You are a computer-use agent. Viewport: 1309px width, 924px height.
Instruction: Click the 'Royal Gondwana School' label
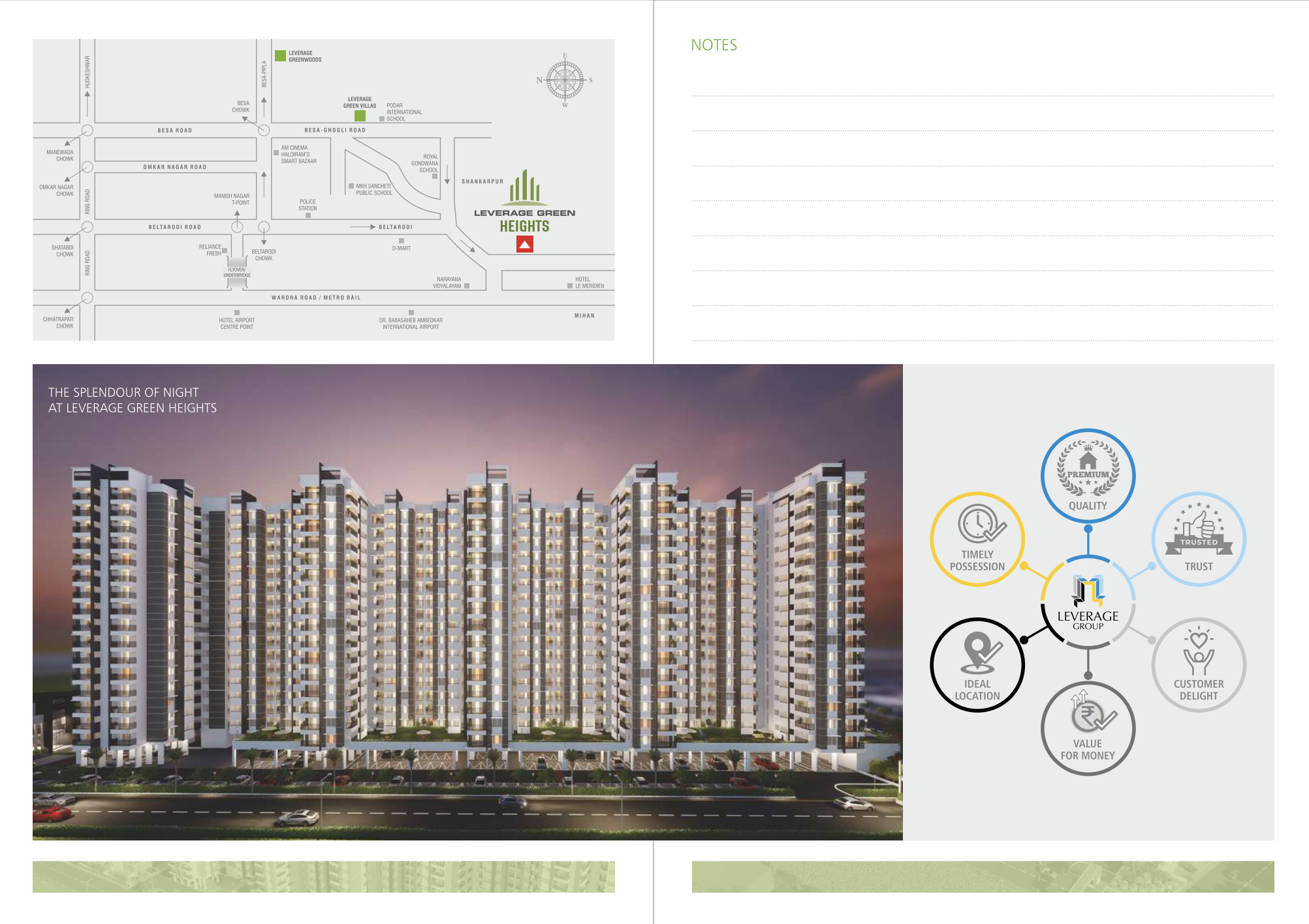(x=425, y=163)
